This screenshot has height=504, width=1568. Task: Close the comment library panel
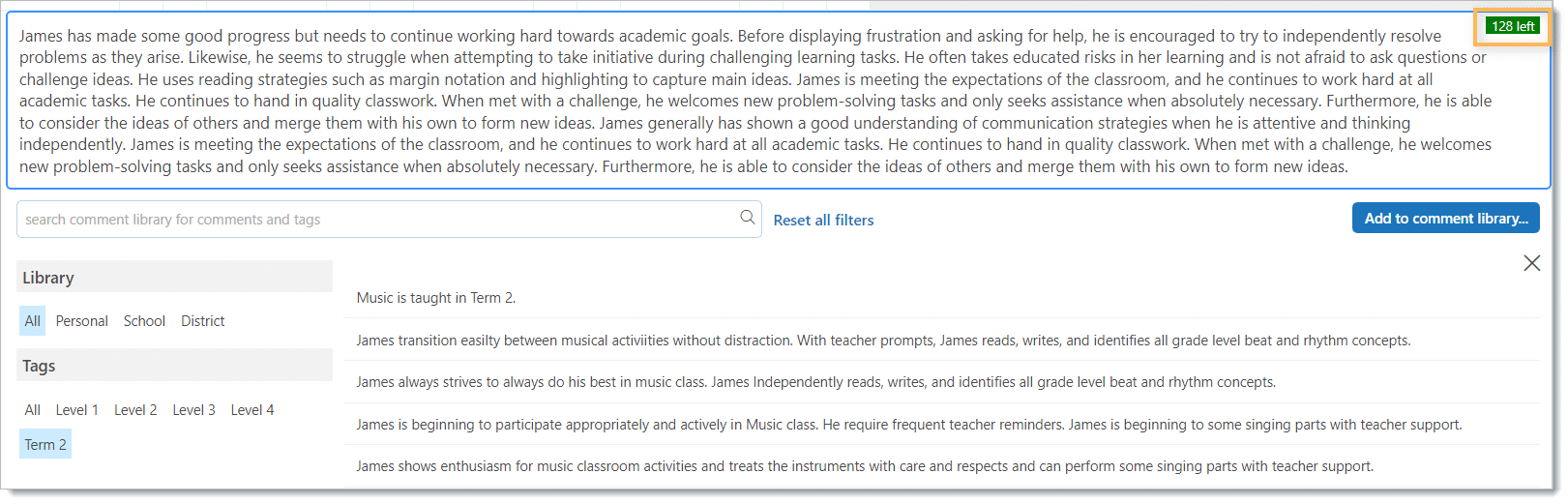coord(1531,263)
